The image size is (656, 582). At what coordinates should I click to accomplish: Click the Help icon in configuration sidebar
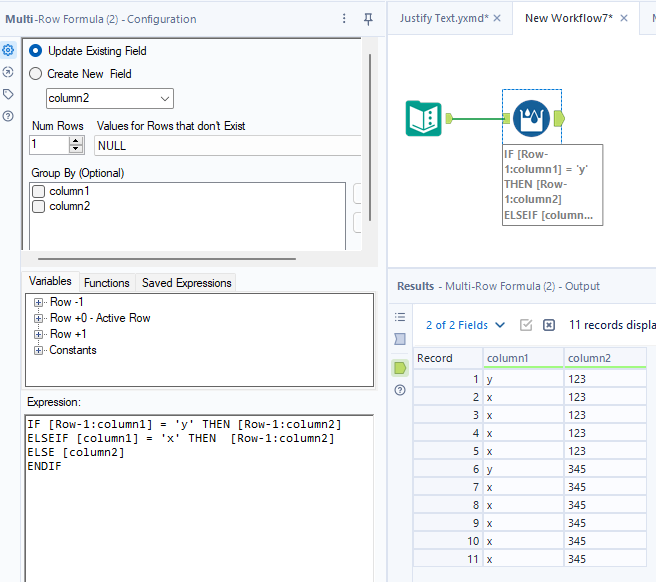[9, 116]
